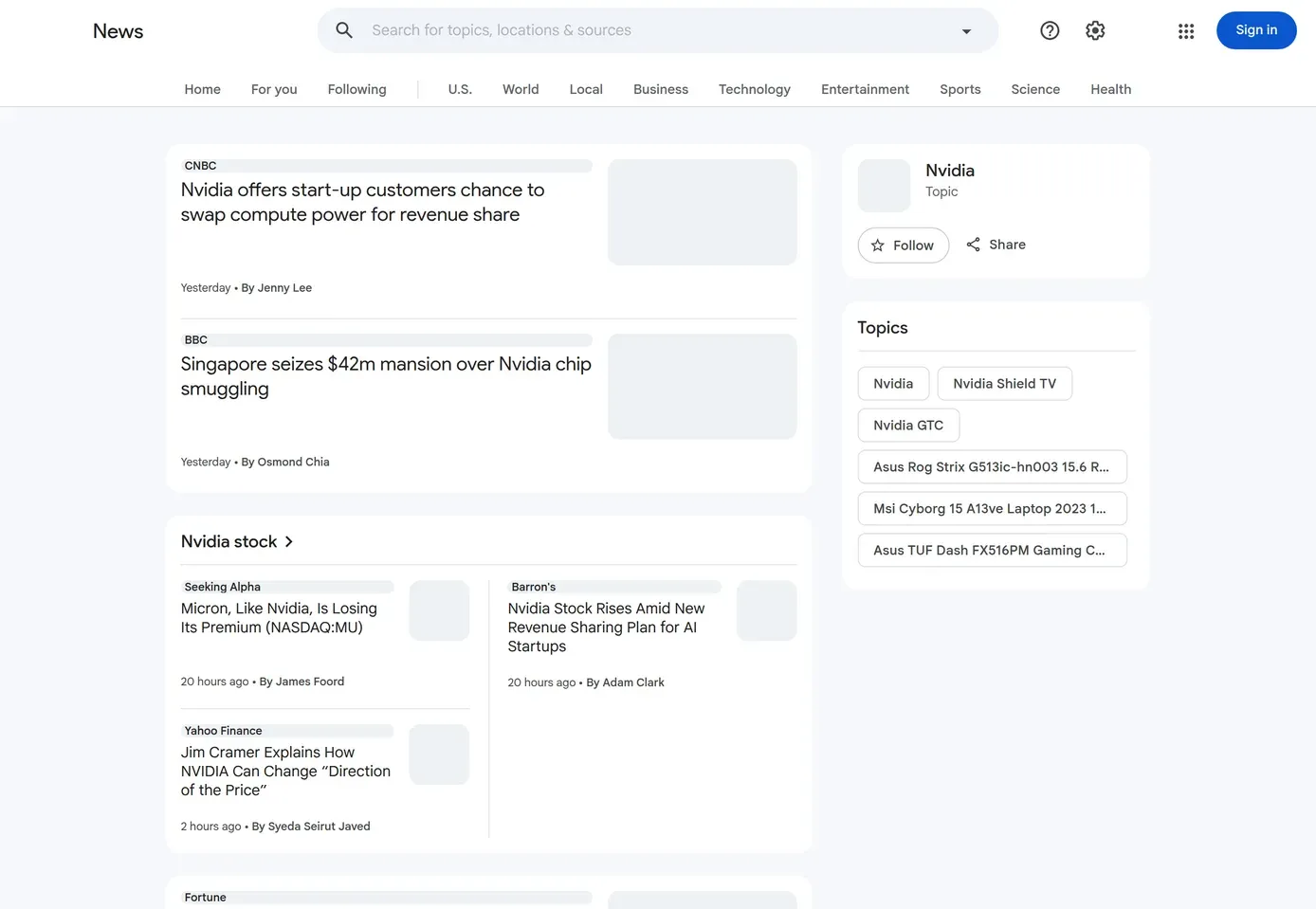Image resolution: width=1316 pixels, height=909 pixels.
Task: Open the Business section
Action: pyautogui.click(x=661, y=89)
